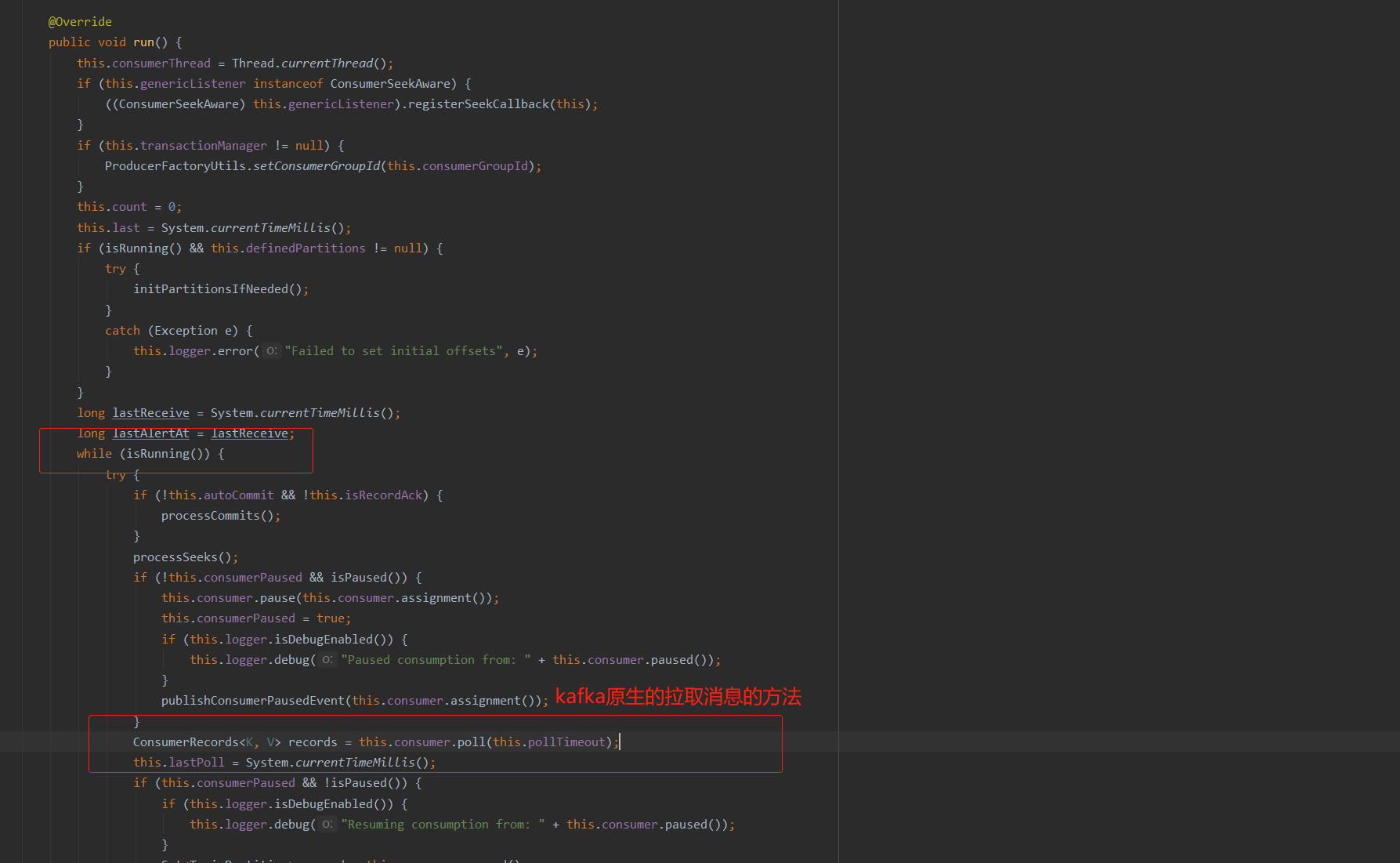Click the @Override annotation
The height and width of the screenshot is (863, 1400).
[79, 21]
